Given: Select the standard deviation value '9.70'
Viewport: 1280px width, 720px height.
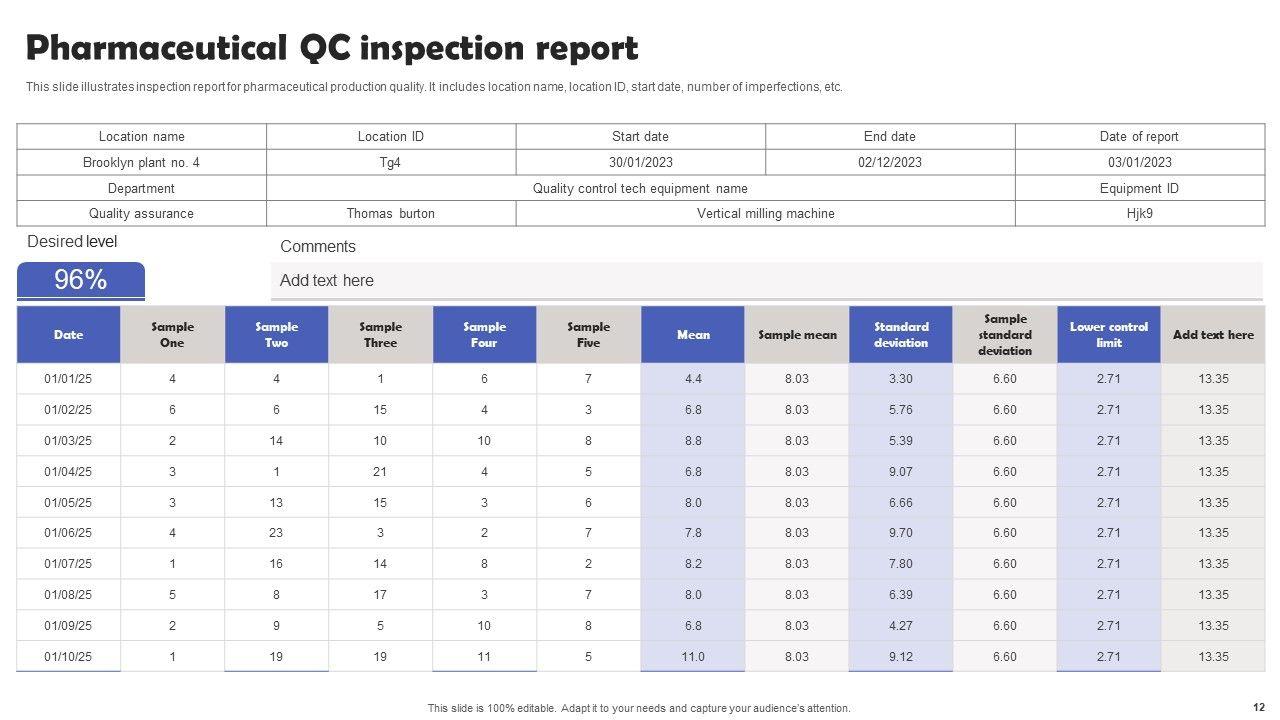Looking at the screenshot, I should [901, 533].
